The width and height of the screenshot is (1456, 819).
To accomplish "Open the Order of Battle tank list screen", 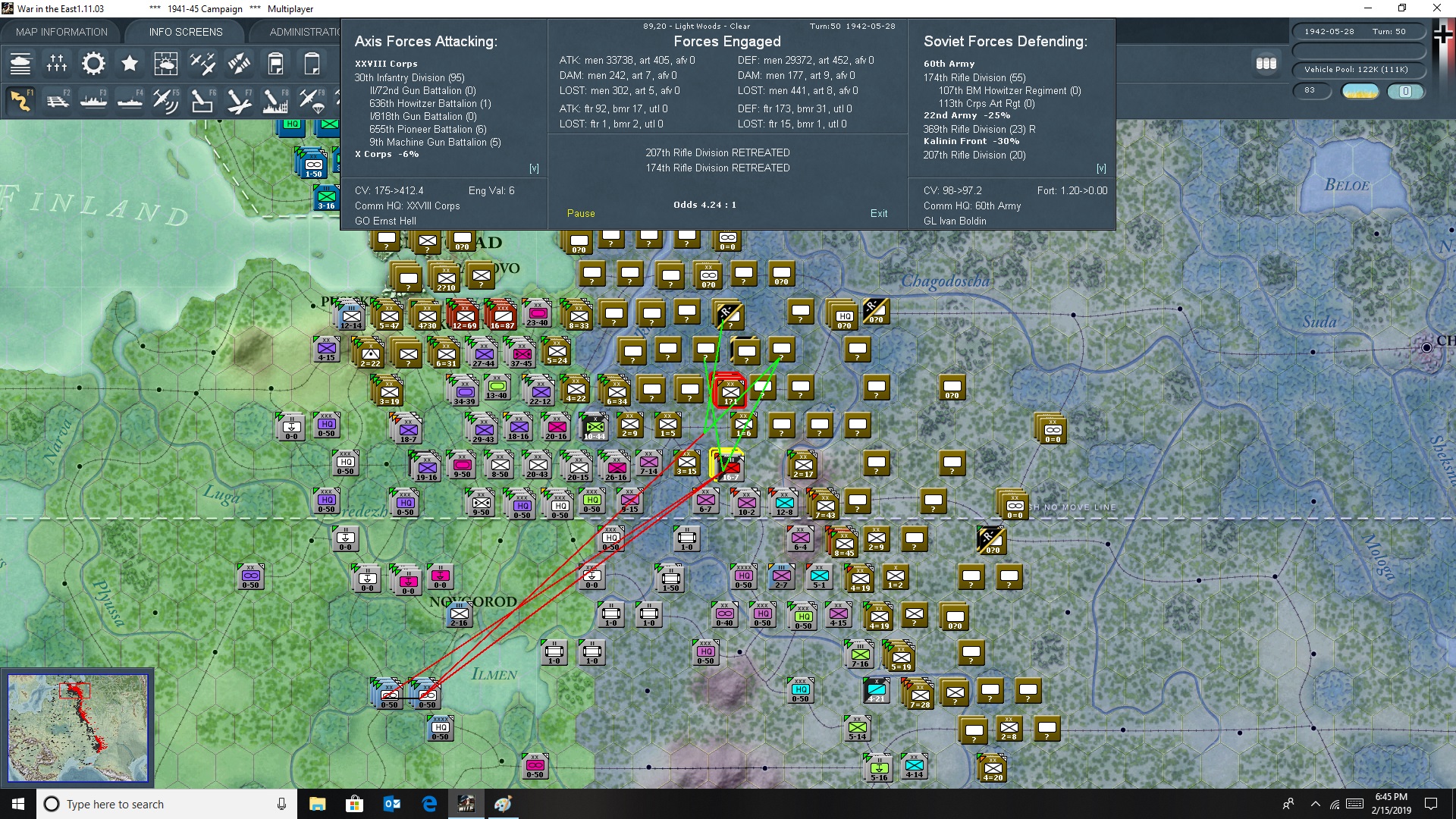I will [x=20, y=64].
